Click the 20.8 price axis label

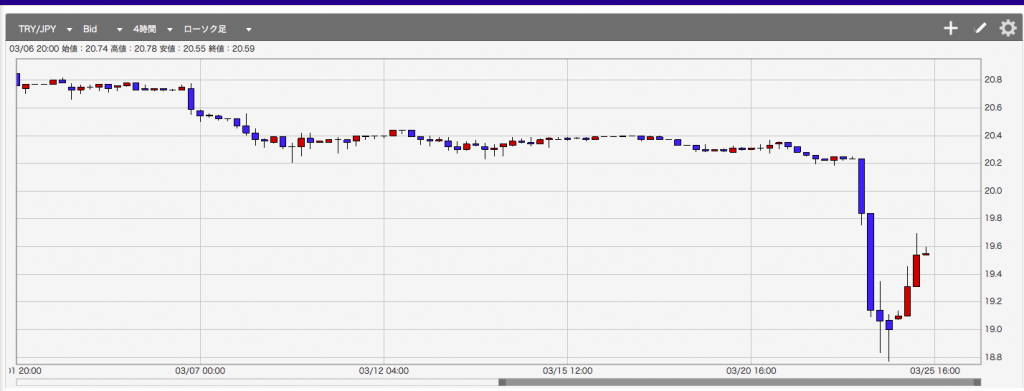pos(993,80)
